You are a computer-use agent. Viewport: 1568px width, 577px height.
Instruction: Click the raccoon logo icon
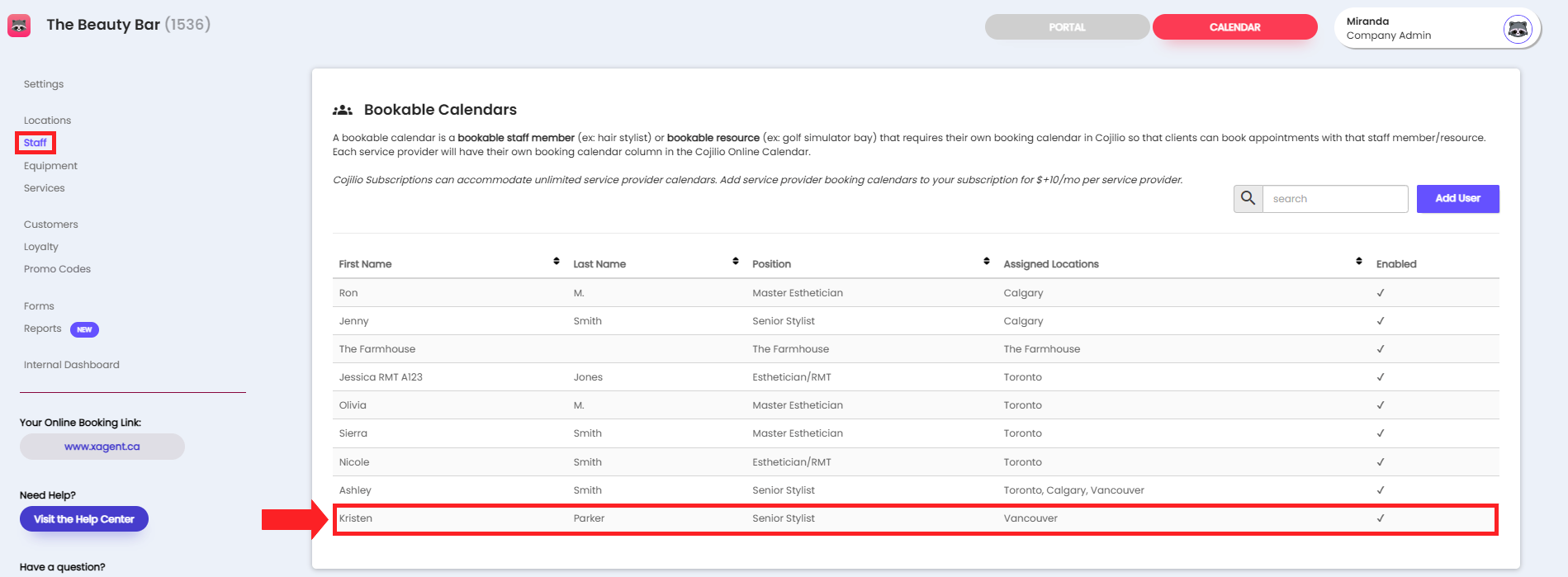19,26
